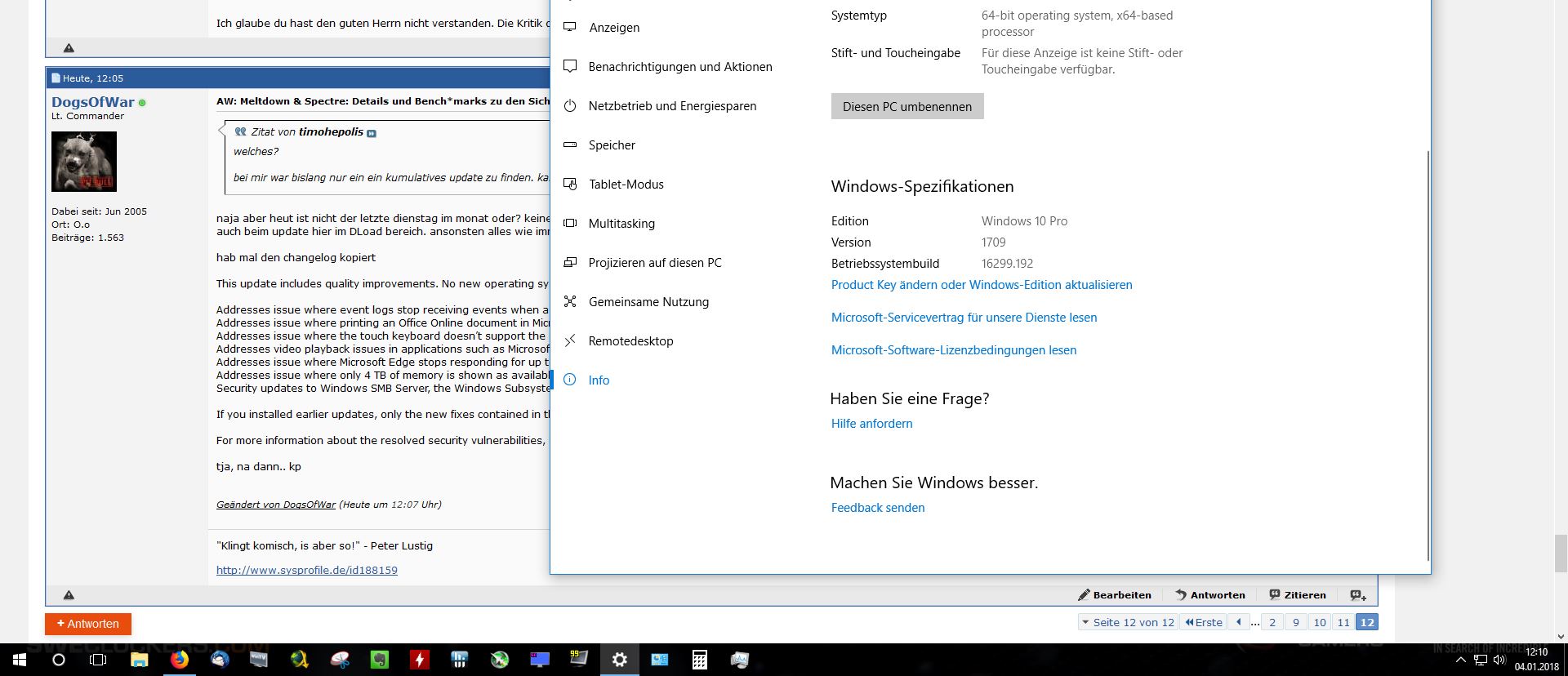Show hidden system tray icons
The image size is (1568, 676).
pos(1461,660)
